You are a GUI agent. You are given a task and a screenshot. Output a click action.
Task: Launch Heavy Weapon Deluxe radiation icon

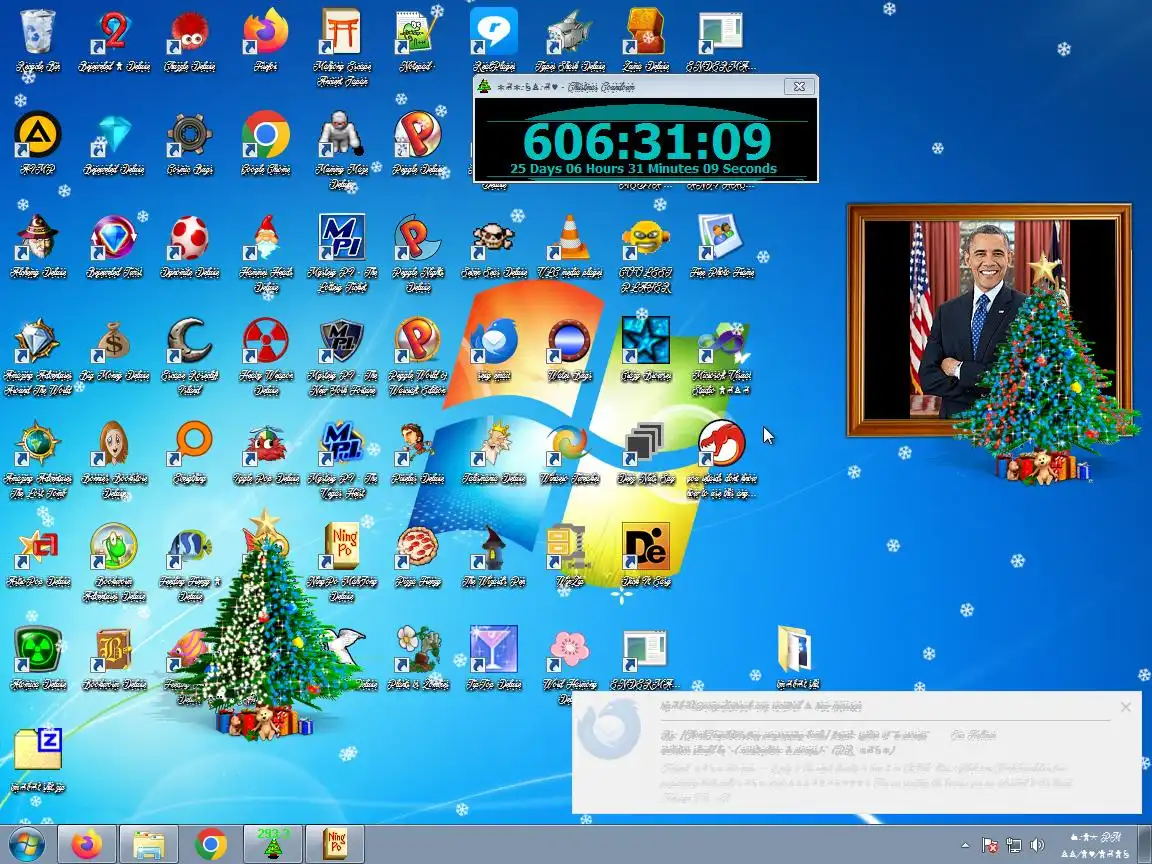coord(265,341)
